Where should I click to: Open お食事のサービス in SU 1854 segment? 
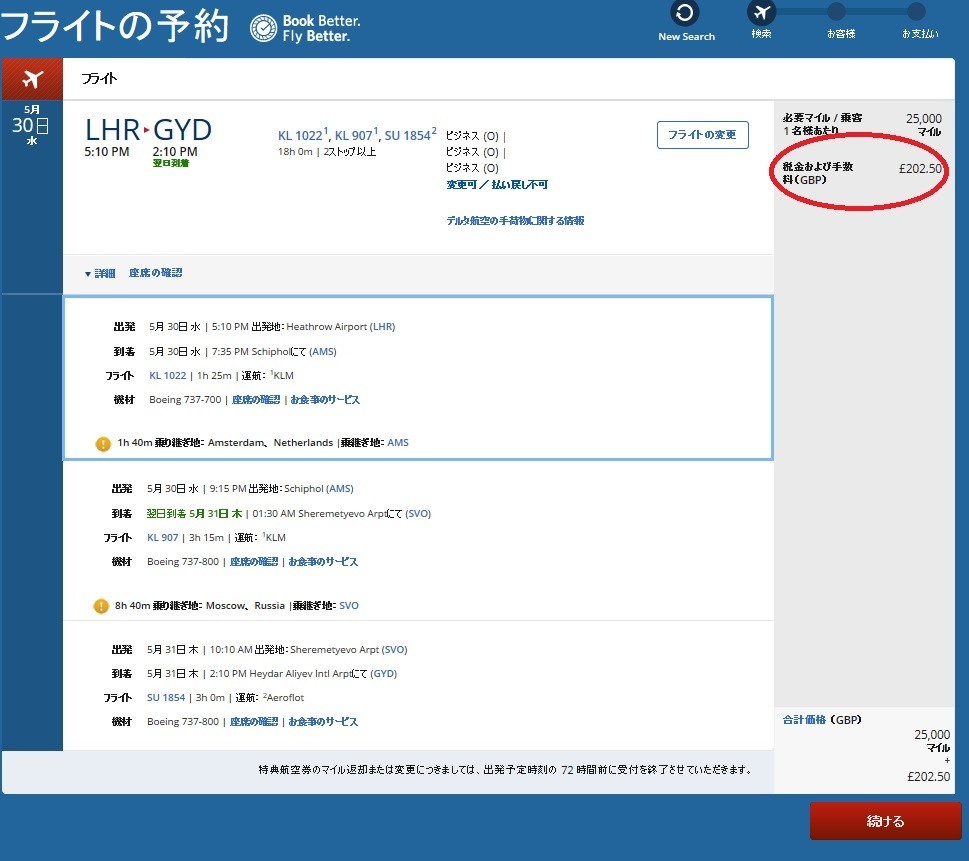[x=323, y=721]
